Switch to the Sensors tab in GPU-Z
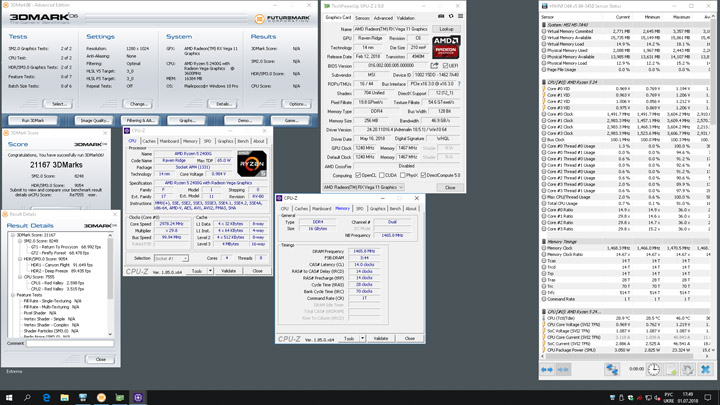Viewport: 720px width, 405px height. point(361,18)
